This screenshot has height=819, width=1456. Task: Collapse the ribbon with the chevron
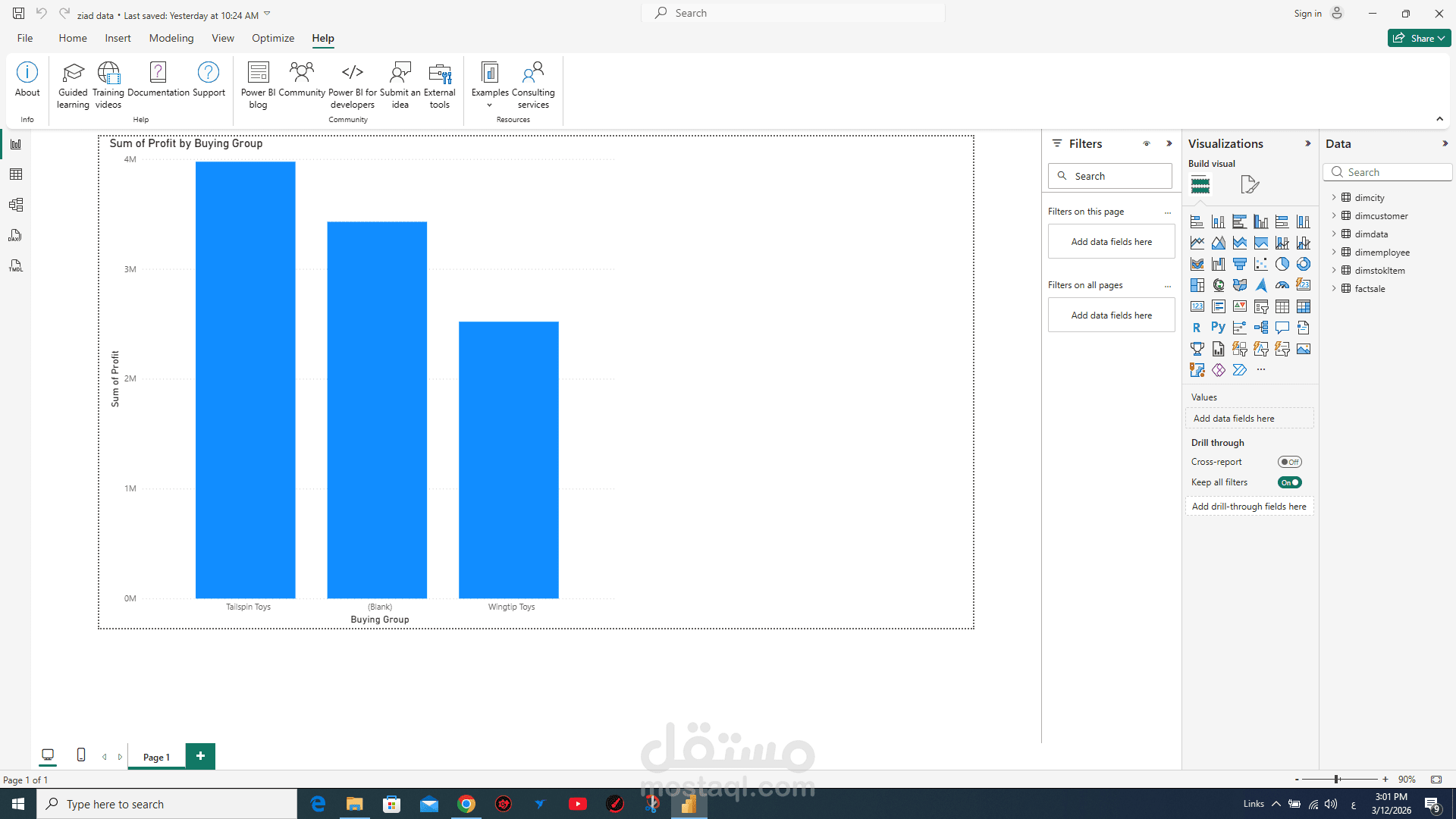pyautogui.click(x=1439, y=119)
